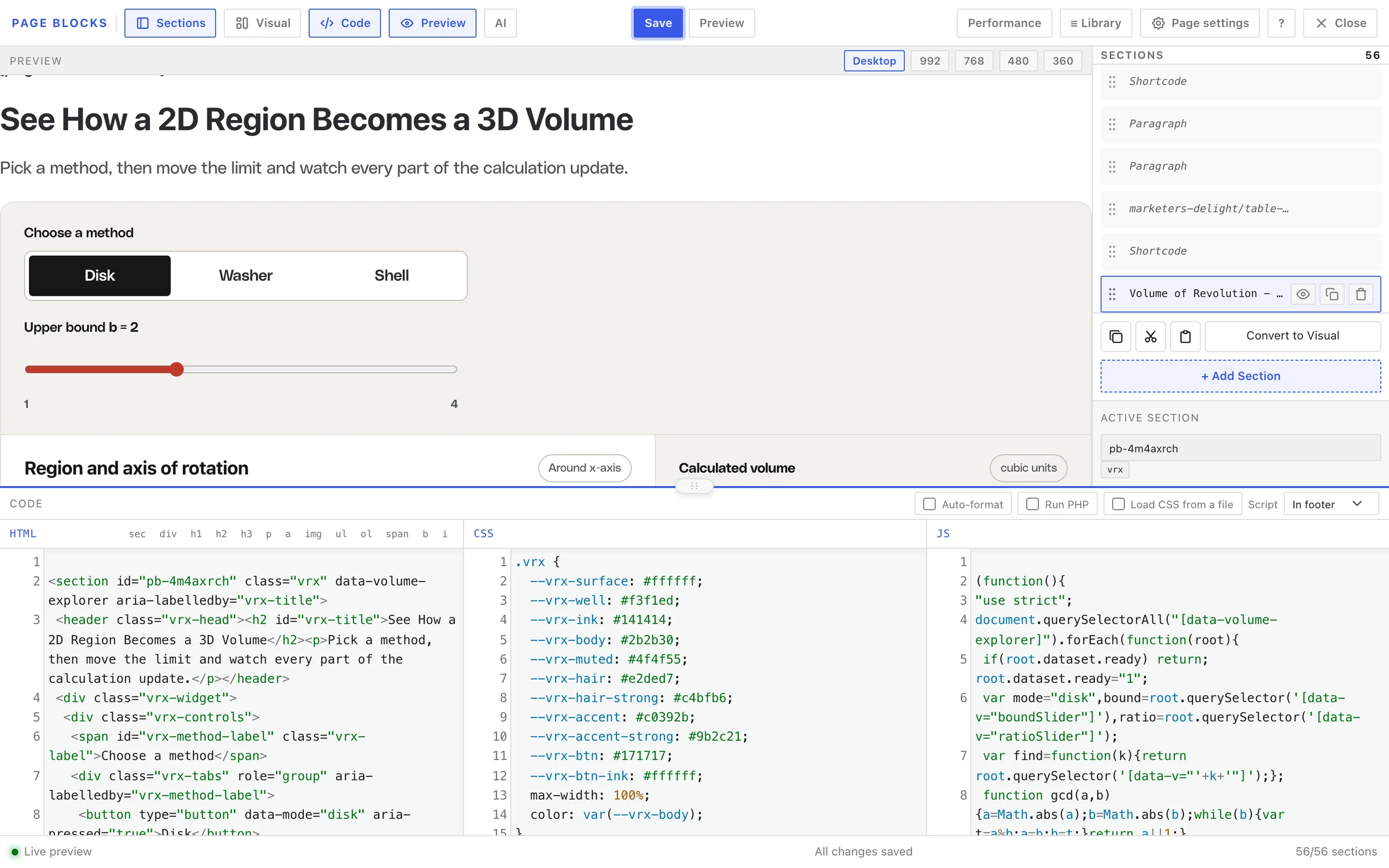Screen dimensions: 1389x868
Task: Toggle visibility of Volume of Revolution section
Action: (1303, 294)
